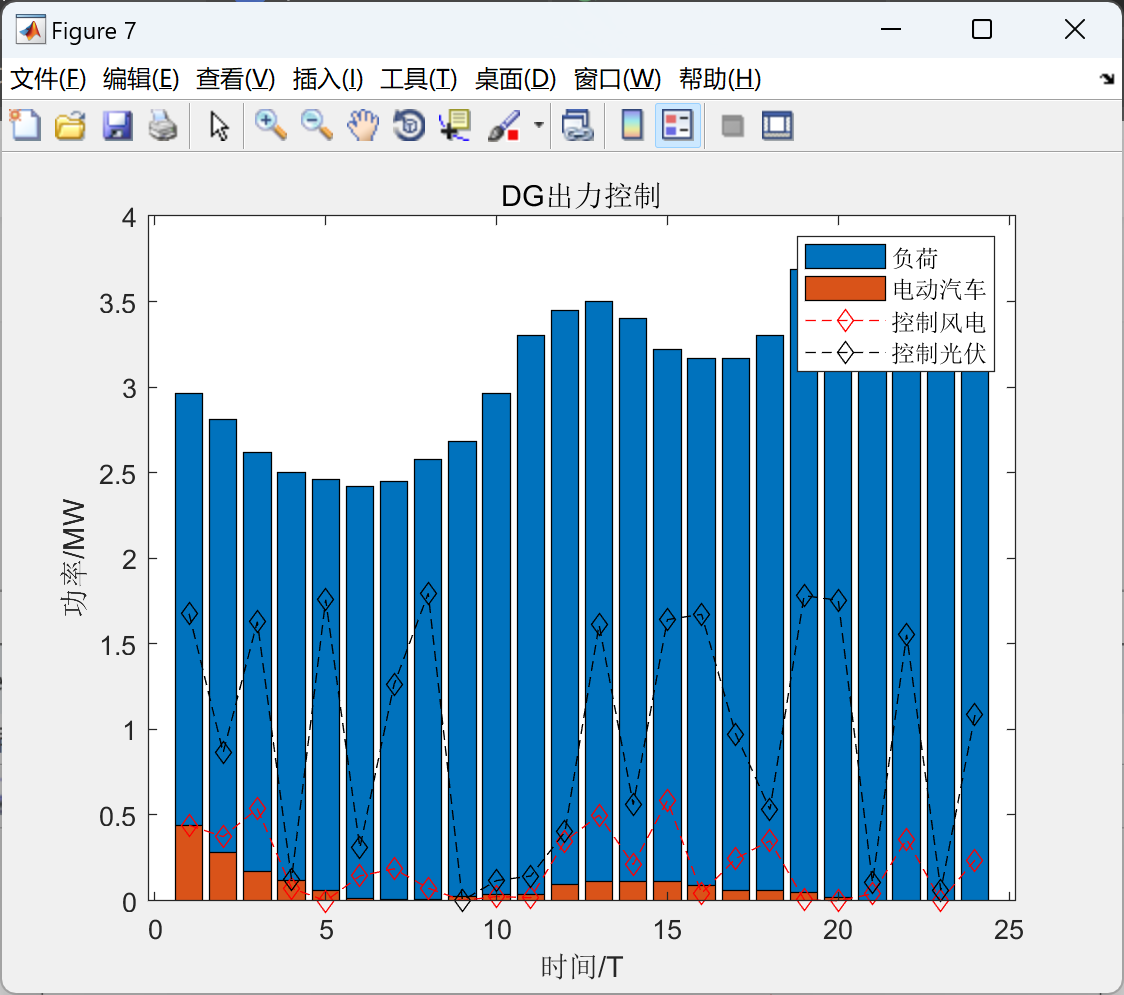The height and width of the screenshot is (995, 1124).
Task: Save the figure using floppy disk icon
Action: pos(117,125)
